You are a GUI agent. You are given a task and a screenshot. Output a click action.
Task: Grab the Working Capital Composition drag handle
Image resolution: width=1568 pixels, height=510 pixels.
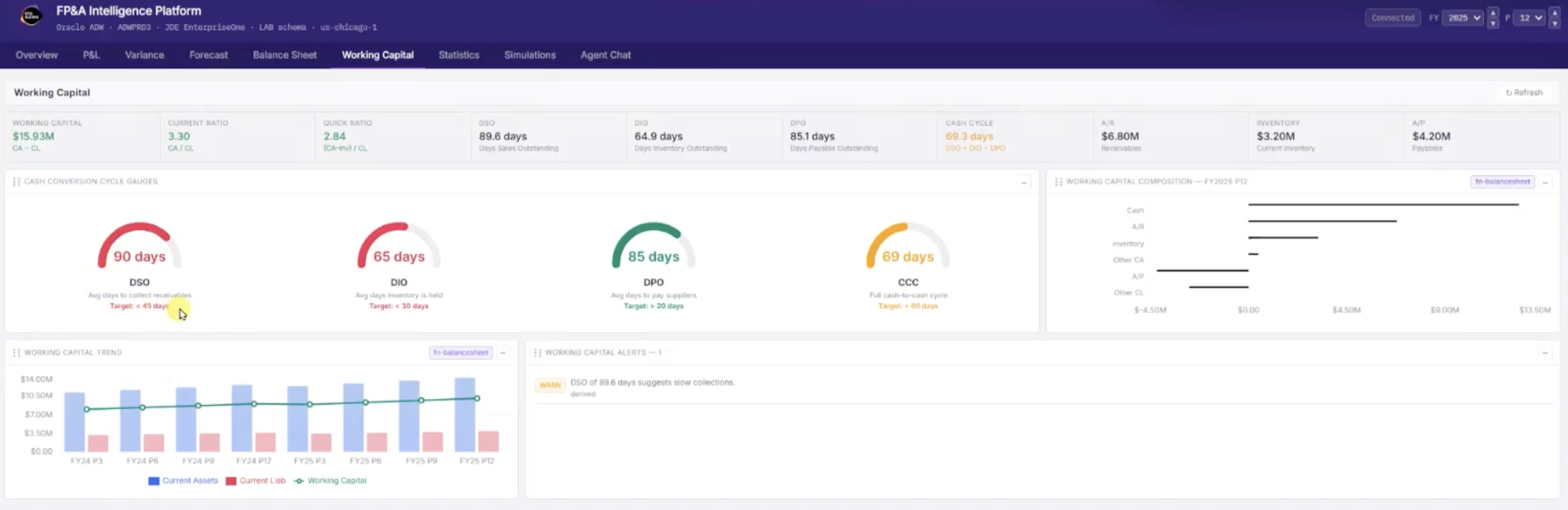tap(1058, 182)
